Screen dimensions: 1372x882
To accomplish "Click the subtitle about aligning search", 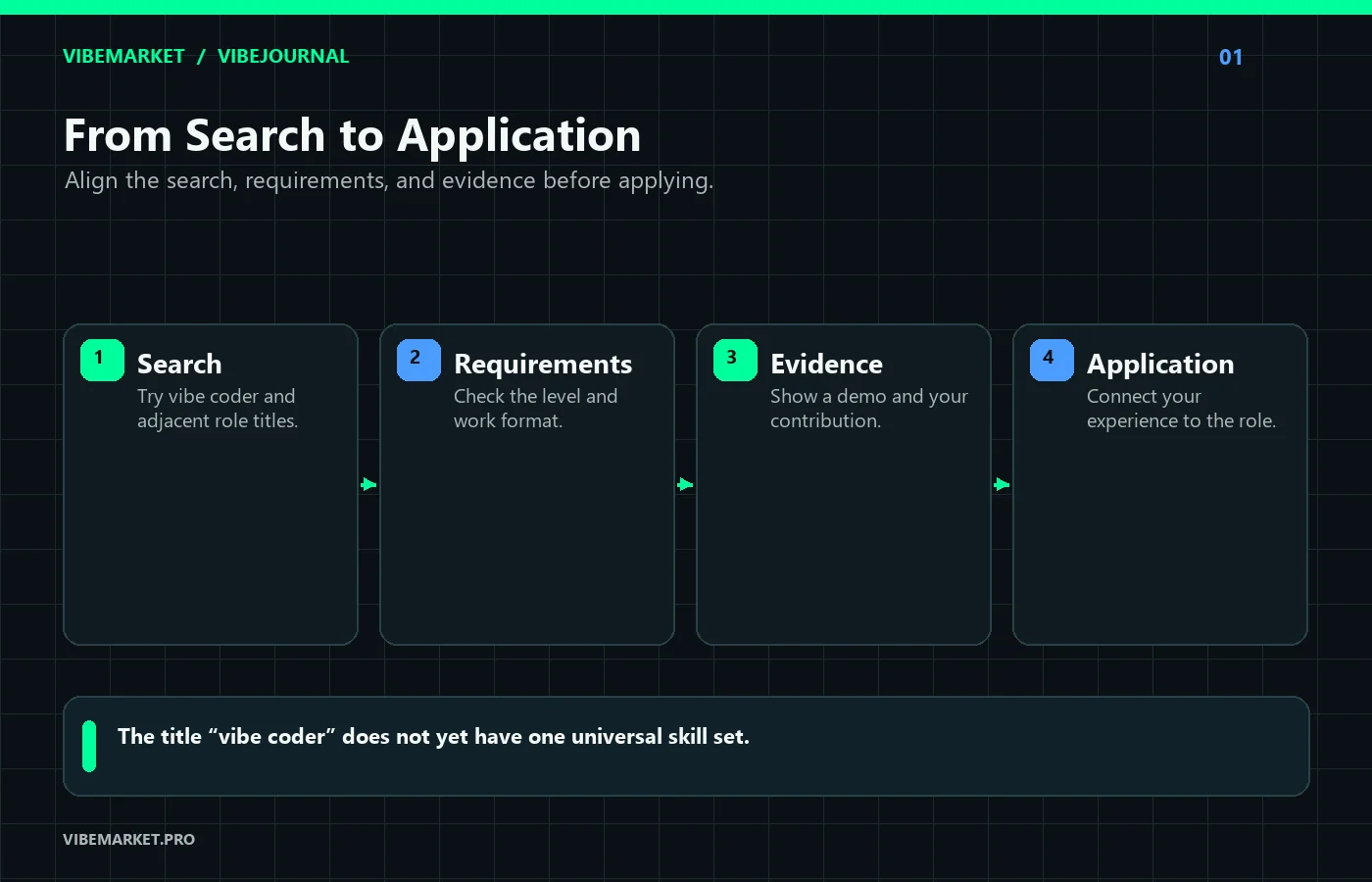I will [x=389, y=180].
